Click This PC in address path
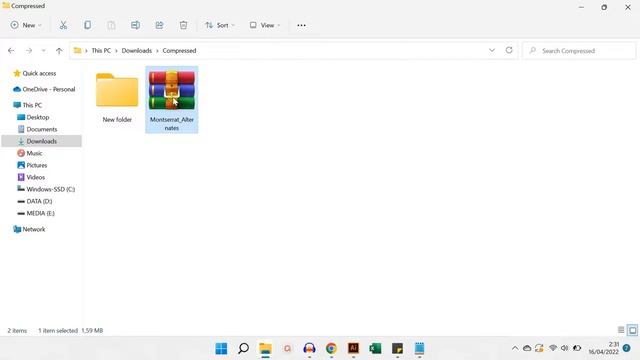The image size is (640, 360). 101,51
